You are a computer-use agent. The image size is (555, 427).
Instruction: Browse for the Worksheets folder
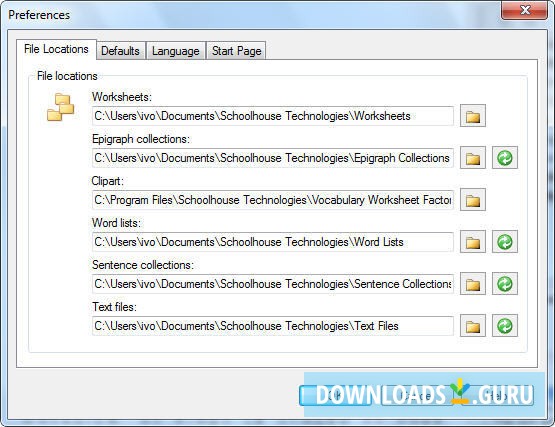pyautogui.click(x=473, y=115)
